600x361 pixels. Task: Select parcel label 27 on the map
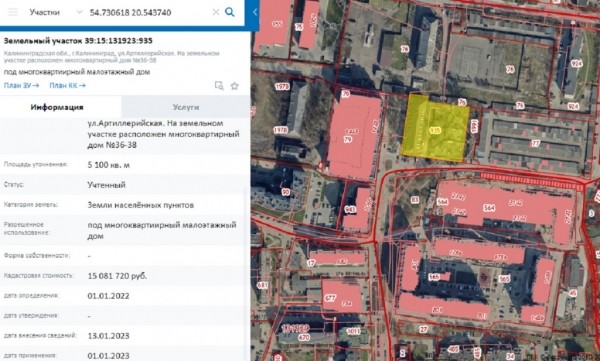pyautogui.click(x=423, y=329)
